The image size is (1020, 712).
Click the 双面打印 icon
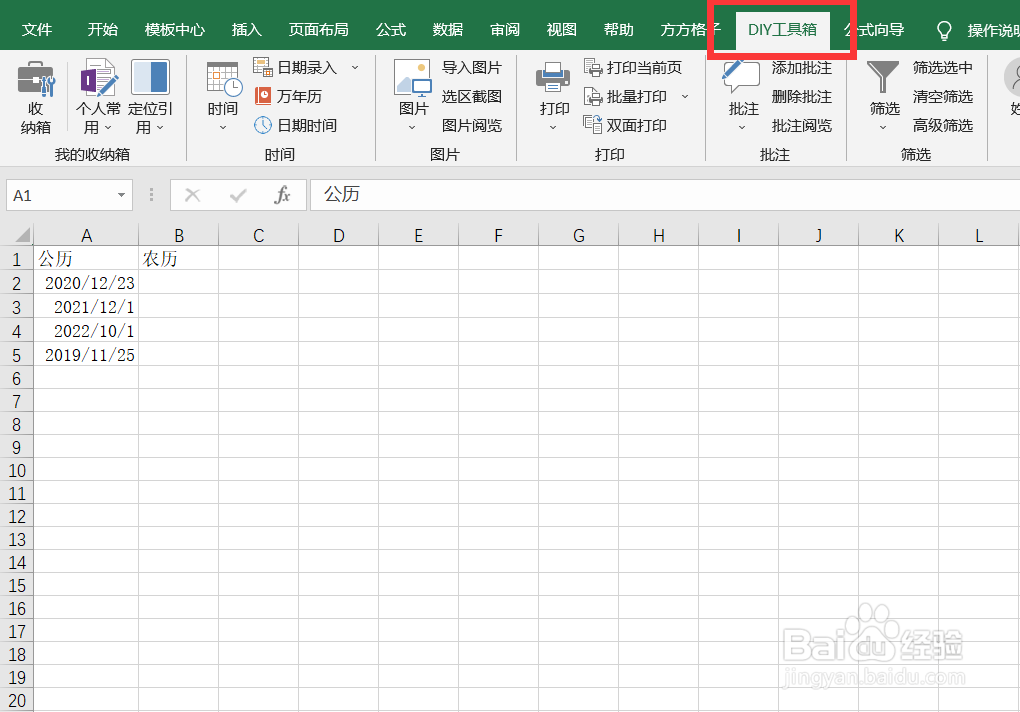coord(593,125)
